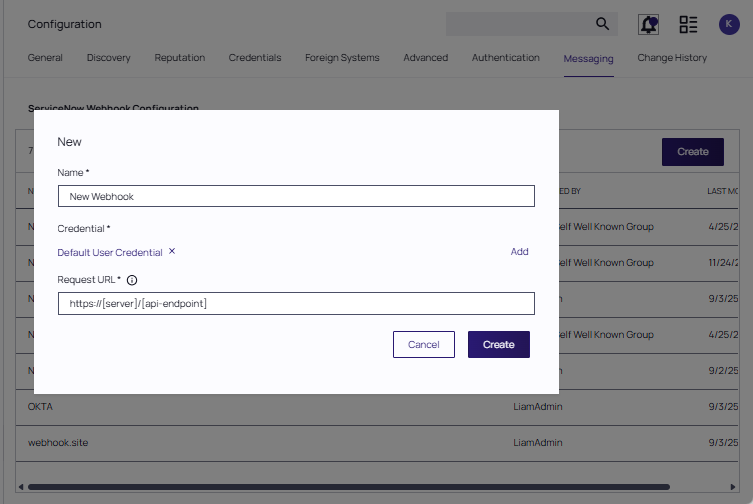
Task: Open the list view icon in header
Action: [688, 24]
